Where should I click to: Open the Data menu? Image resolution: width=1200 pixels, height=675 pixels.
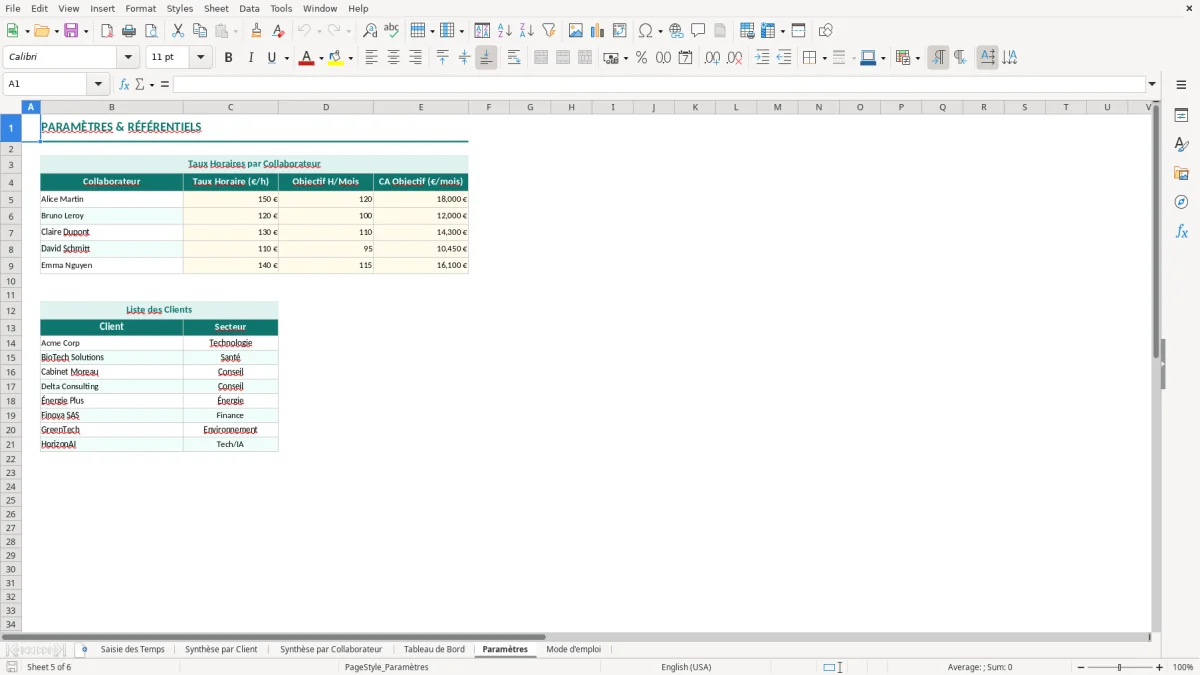click(249, 8)
